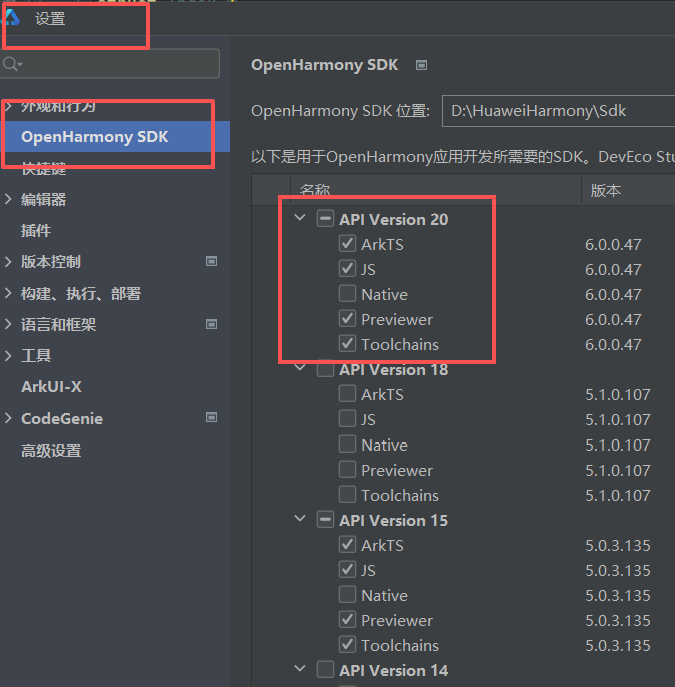This screenshot has width=675, height=687.
Task: Expand the CodeGenie settings section
Action: point(8,418)
